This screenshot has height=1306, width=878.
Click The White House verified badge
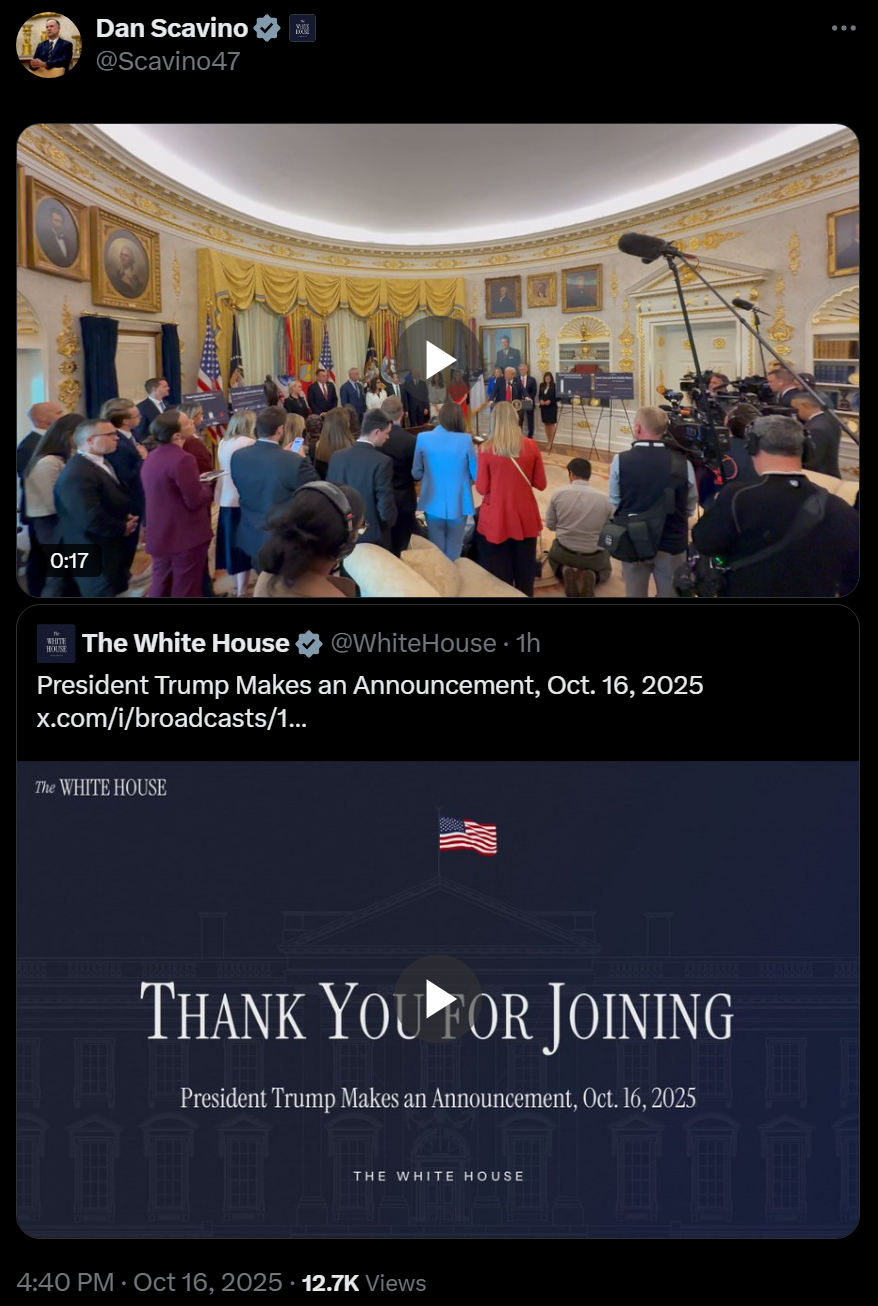309,644
